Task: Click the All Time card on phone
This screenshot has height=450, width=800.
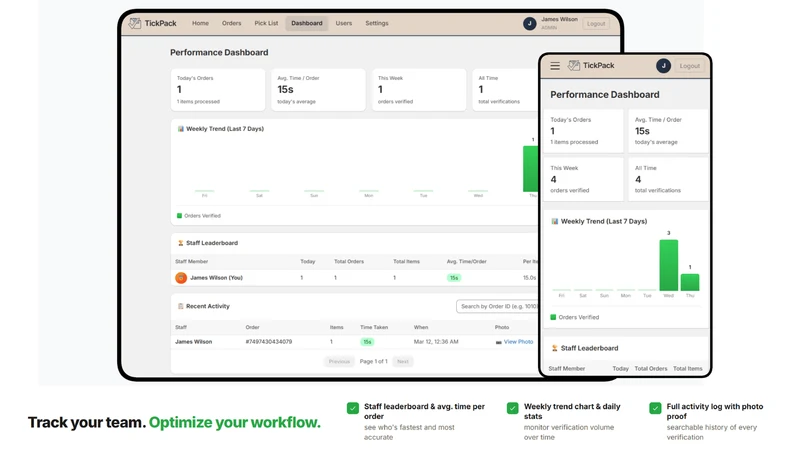Action: coord(668,179)
